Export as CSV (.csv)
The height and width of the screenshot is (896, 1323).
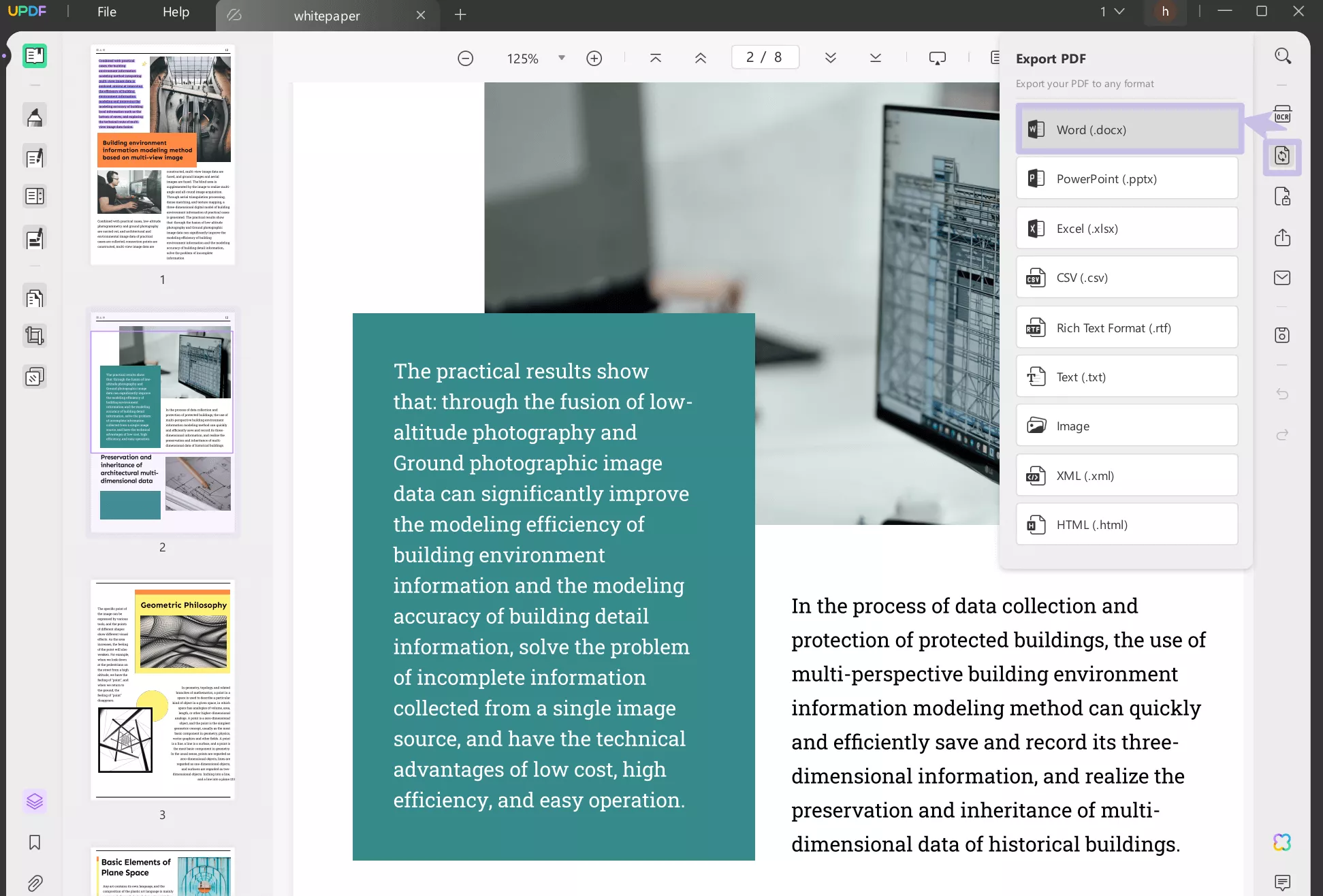click(x=1127, y=277)
